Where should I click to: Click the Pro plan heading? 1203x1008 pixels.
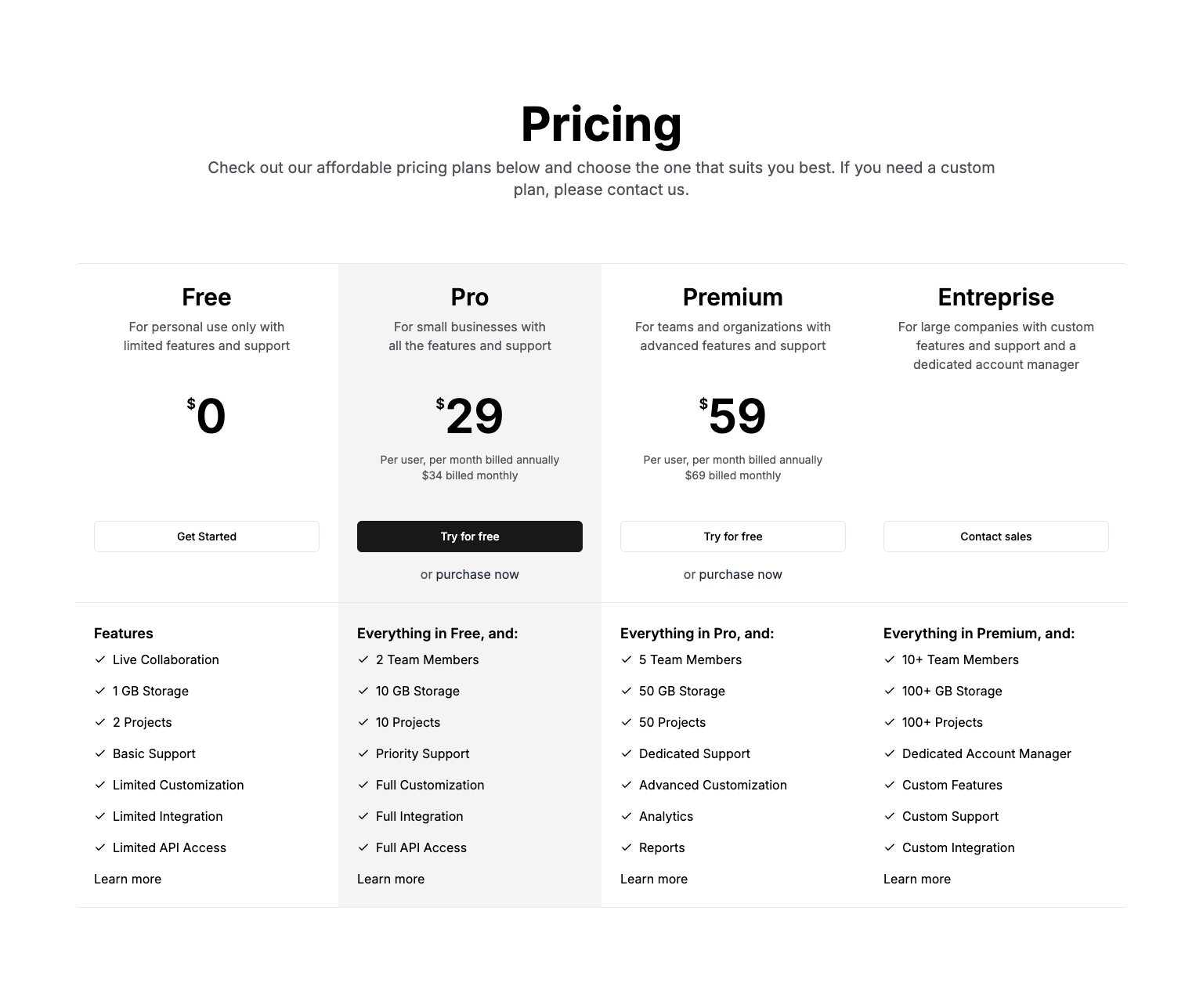pyautogui.click(x=470, y=297)
